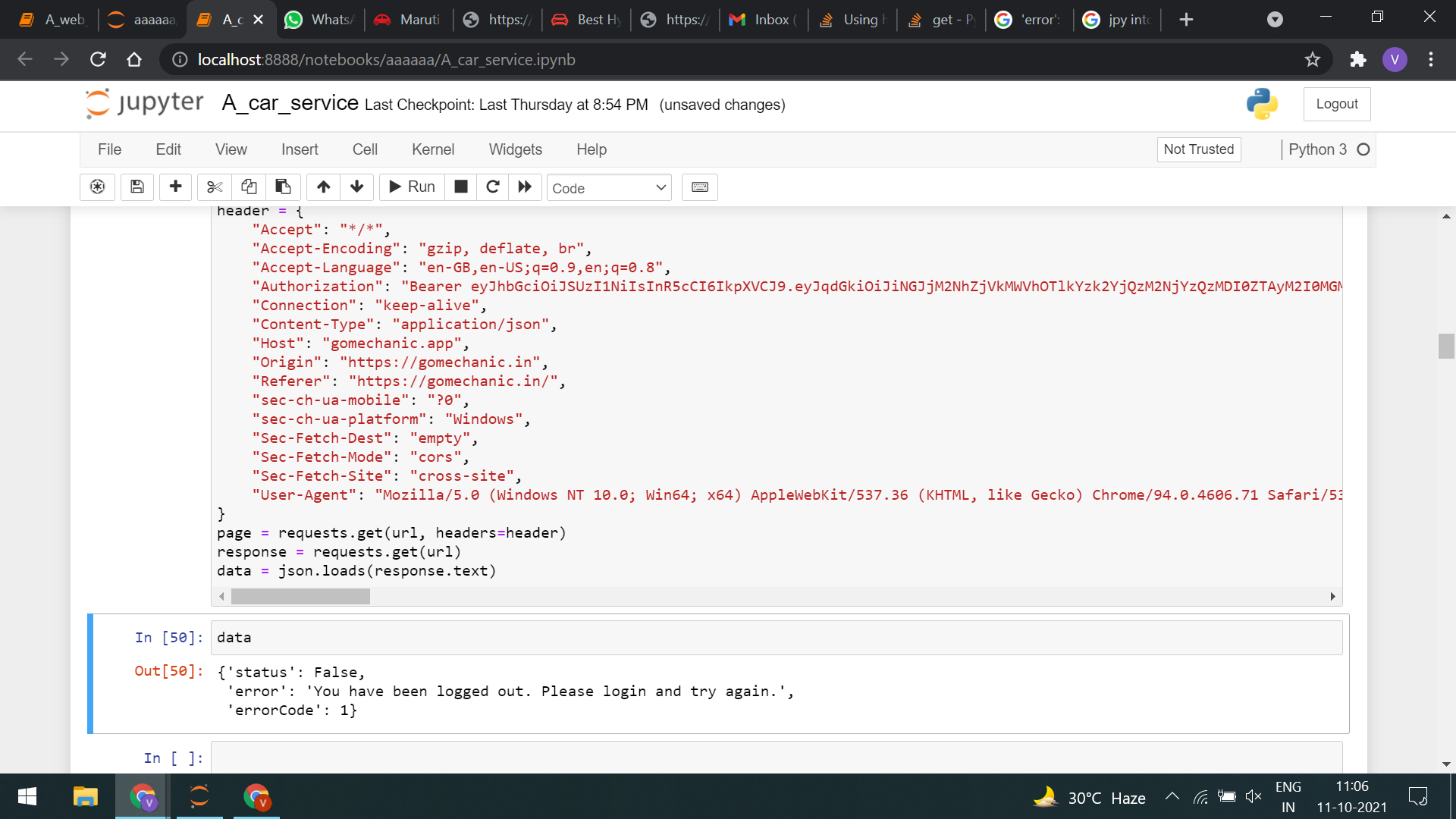Screen dimensions: 1456x819
Task: Reload the page
Action: click(98, 59)
